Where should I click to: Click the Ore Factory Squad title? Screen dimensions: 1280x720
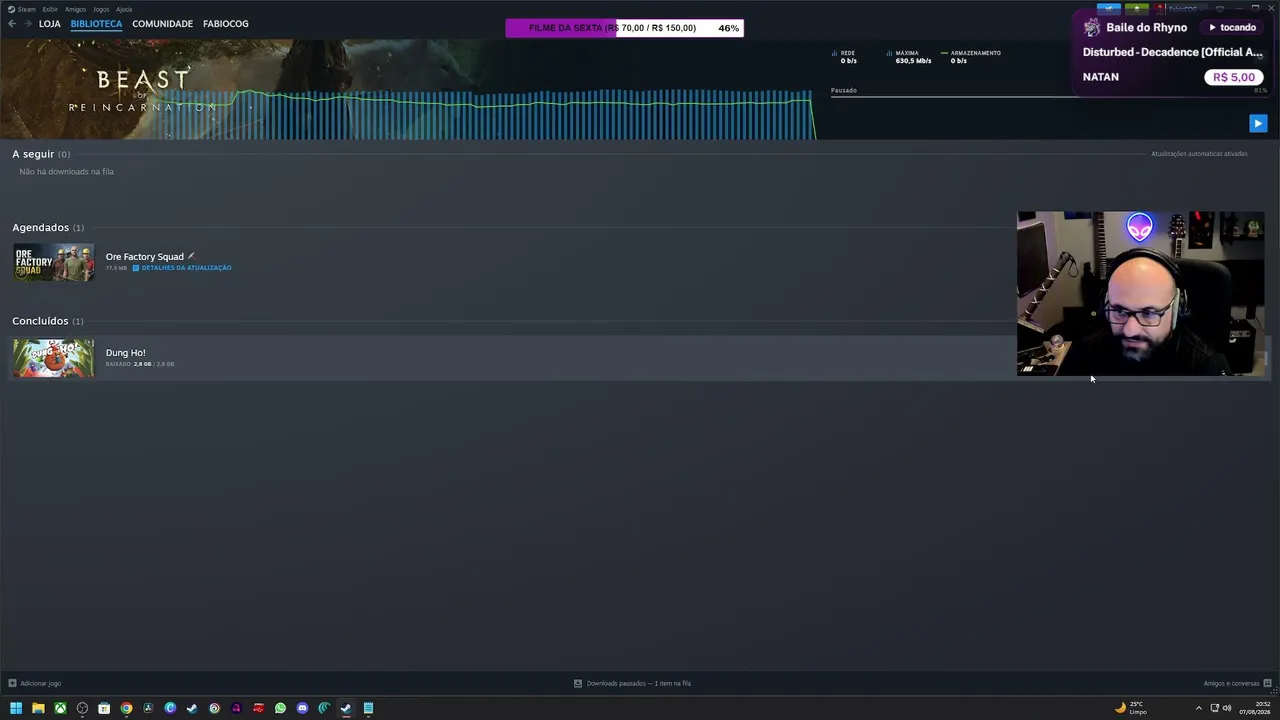(x=145, y=257)
